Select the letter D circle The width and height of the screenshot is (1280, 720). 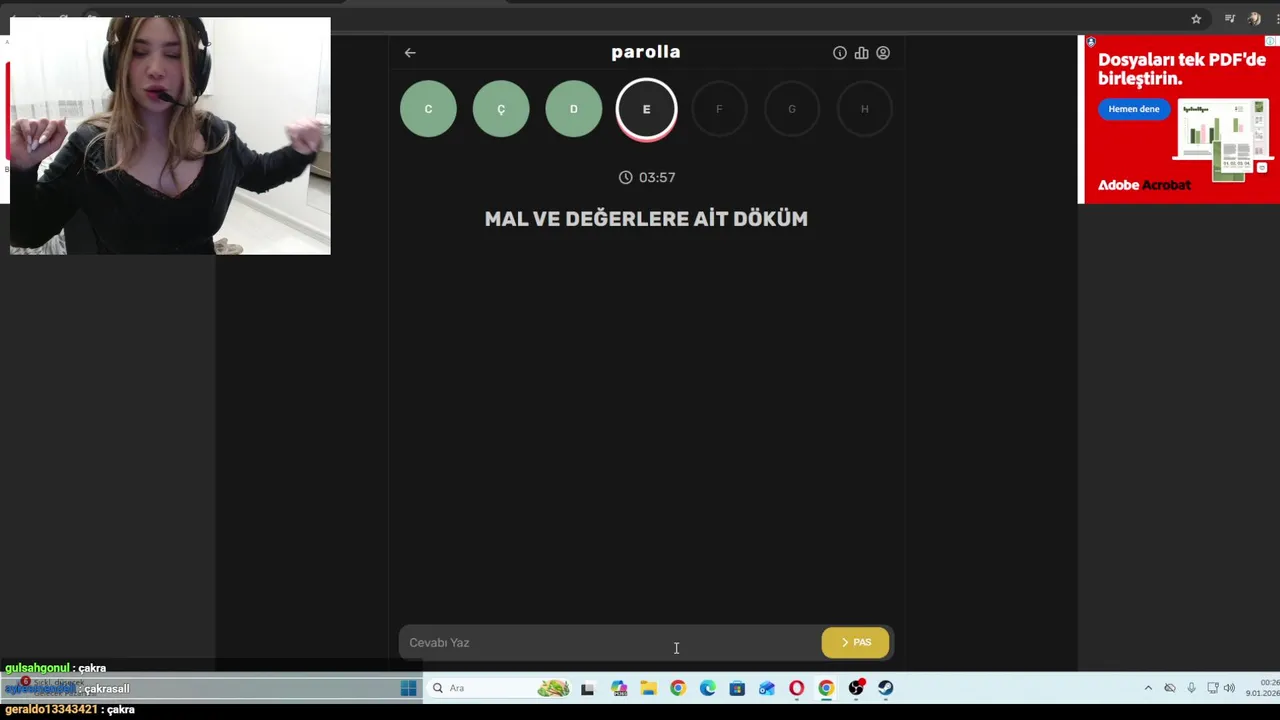(574, 109)
